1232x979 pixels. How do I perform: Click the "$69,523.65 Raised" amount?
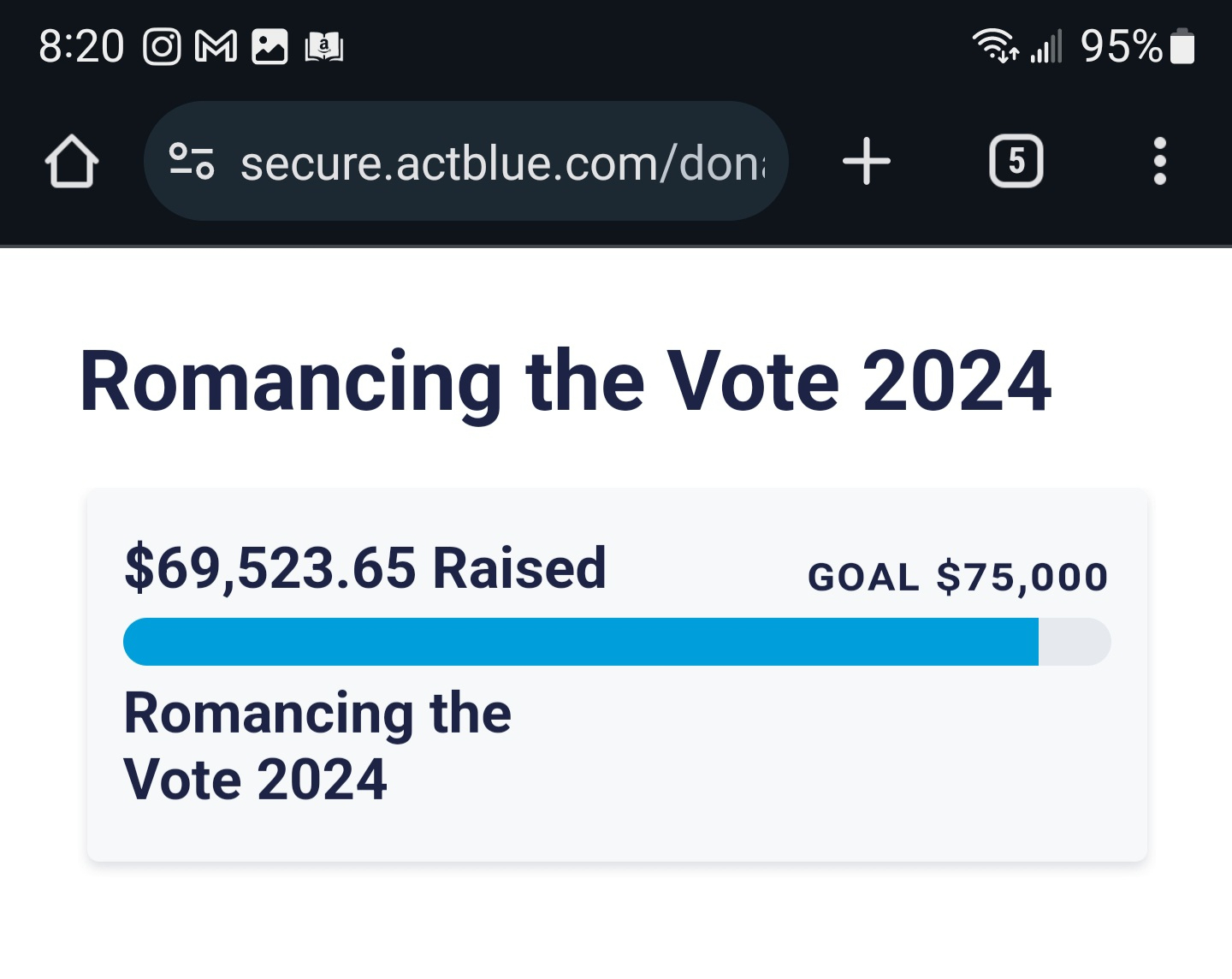coord(365,568)
